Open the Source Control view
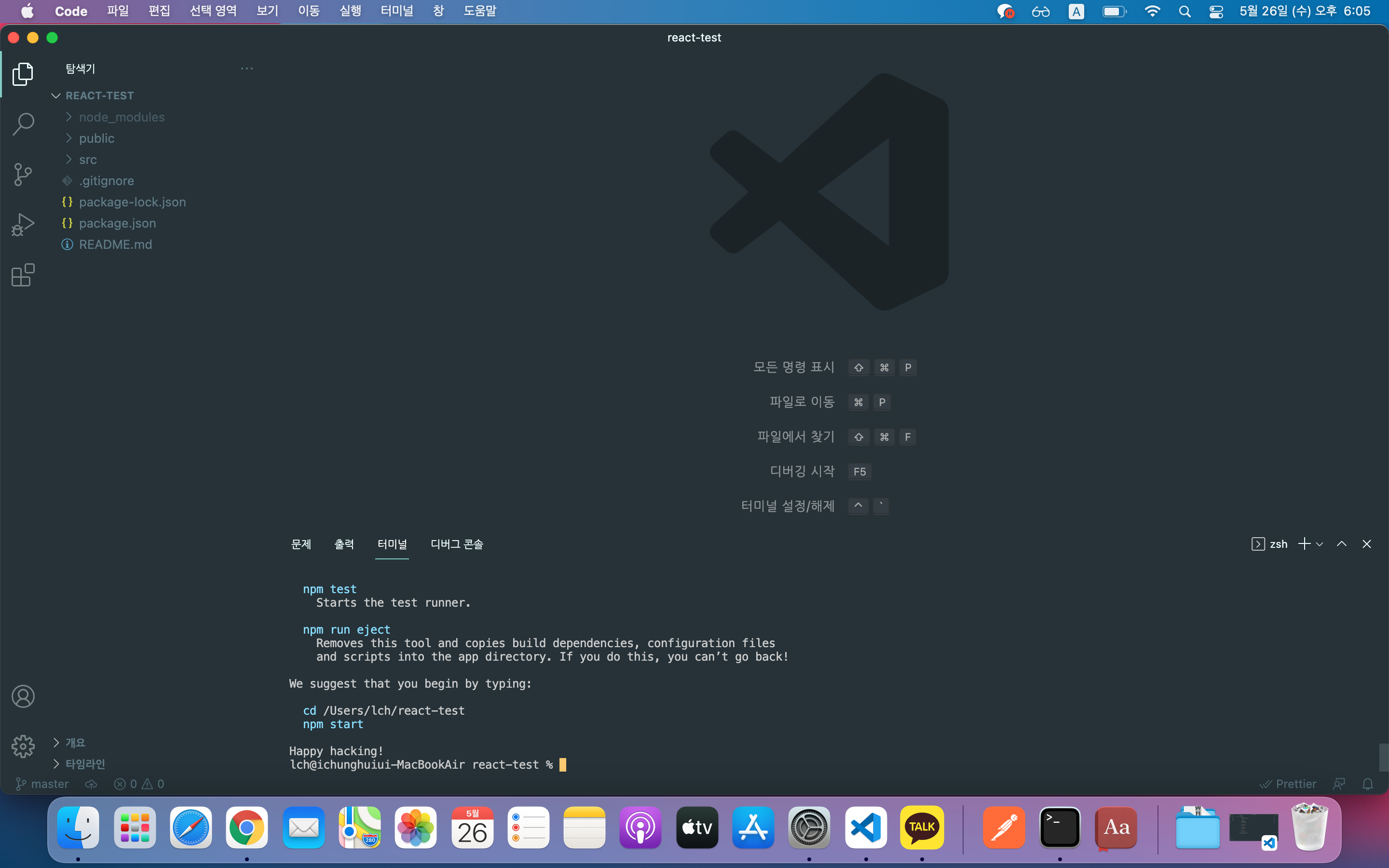 pos(23,174)
